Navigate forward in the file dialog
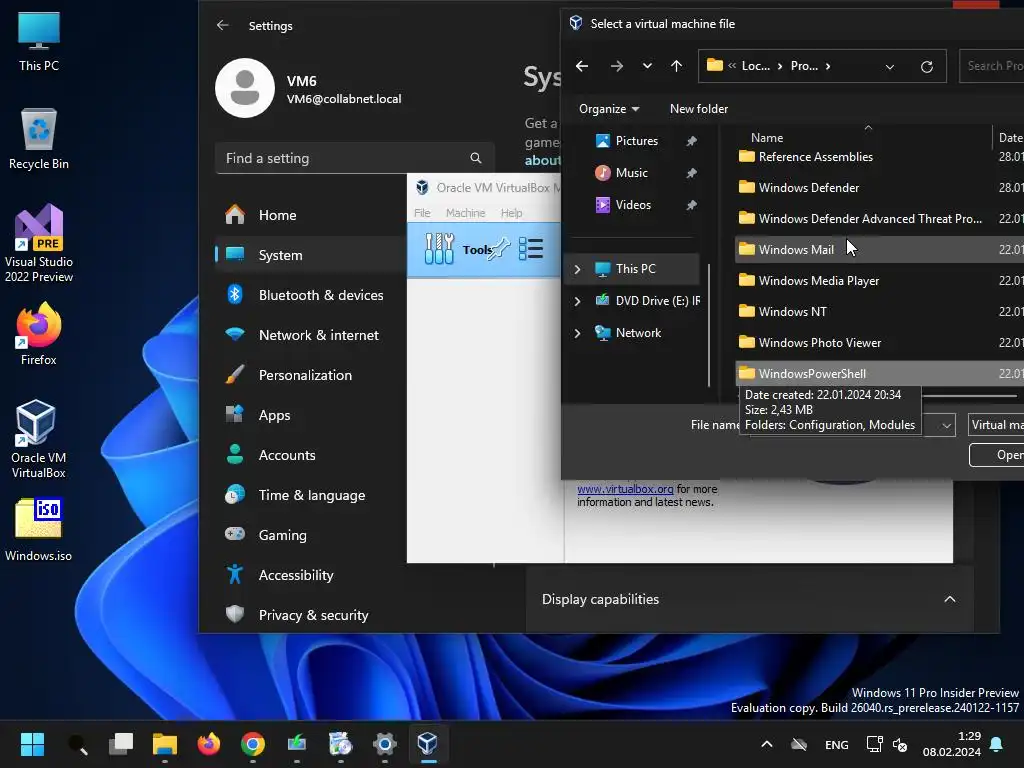 coord(616,66)
